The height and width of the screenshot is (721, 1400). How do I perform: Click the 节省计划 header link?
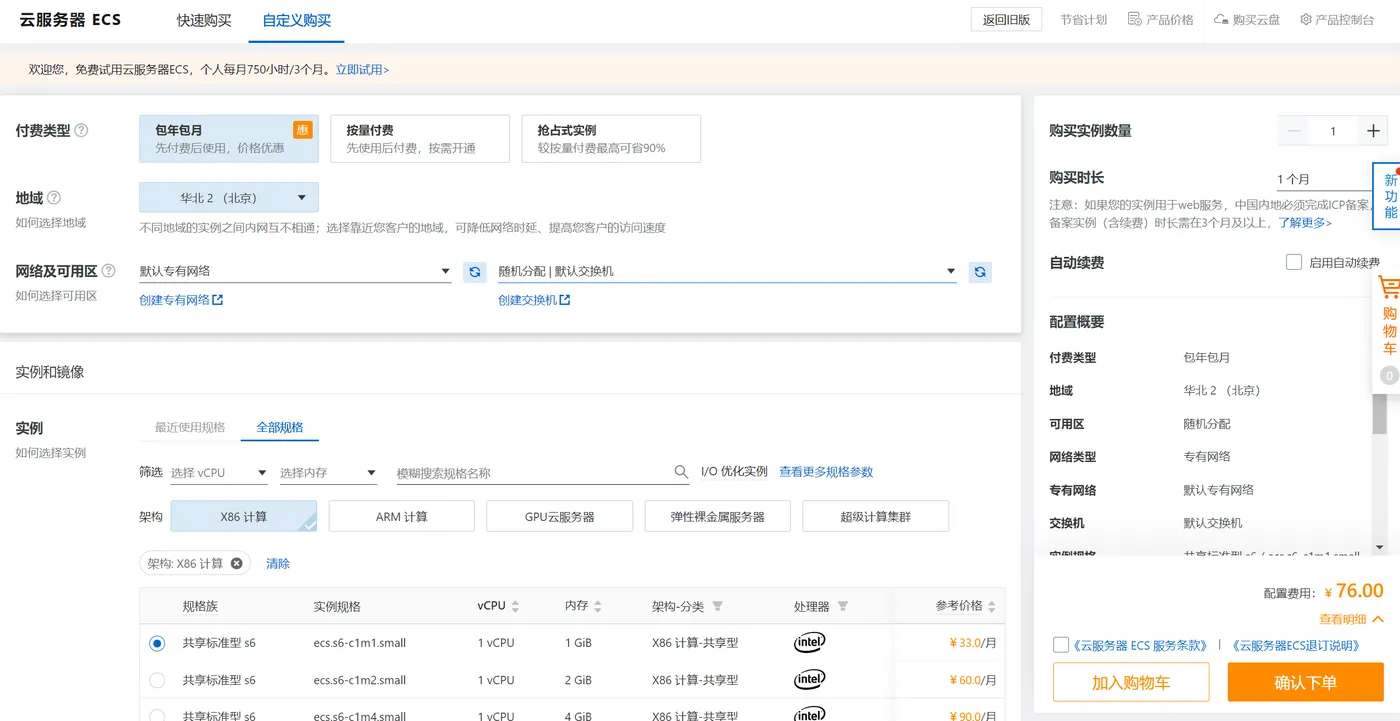click(1084, 19)
